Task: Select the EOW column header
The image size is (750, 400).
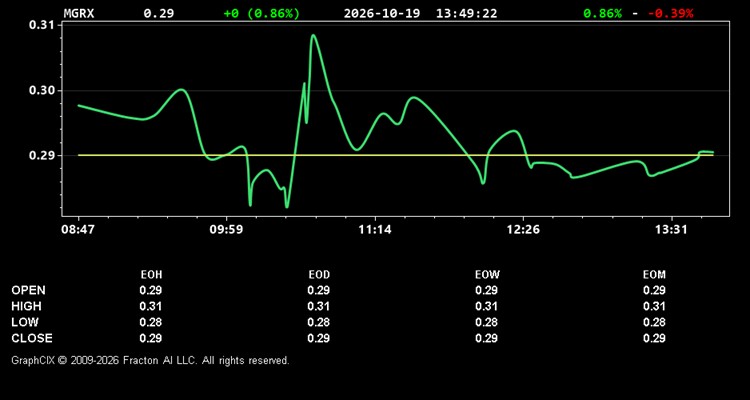Action: click(487, 275)
